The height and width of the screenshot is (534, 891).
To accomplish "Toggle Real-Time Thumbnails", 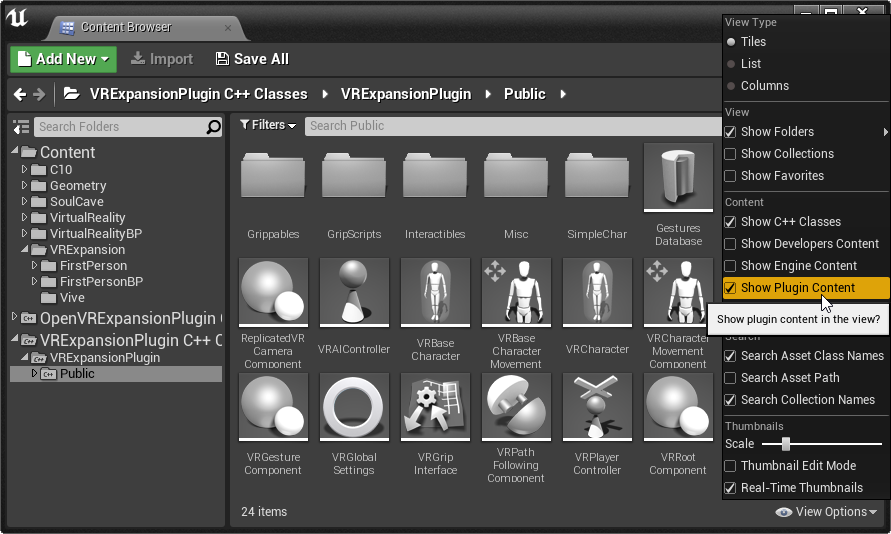I will coord(730,488).
